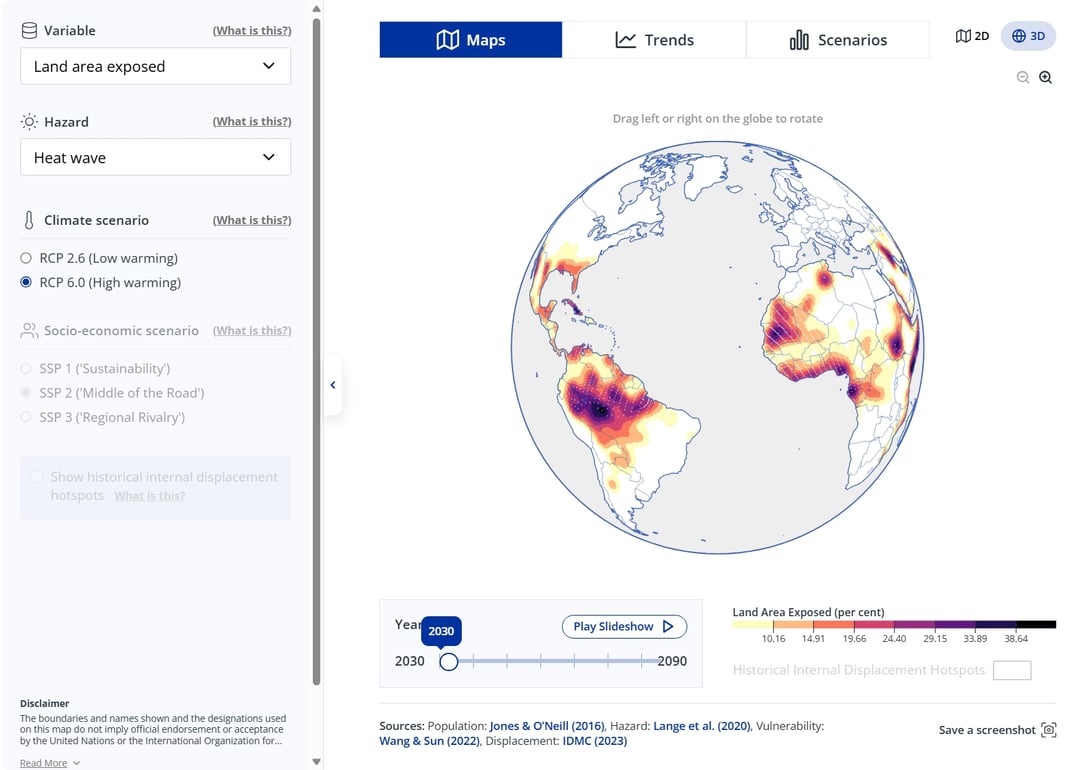The width and height of the screenshot is (1080, 770).
Task: Switch to the Trends tab
Action: [655, 39]
